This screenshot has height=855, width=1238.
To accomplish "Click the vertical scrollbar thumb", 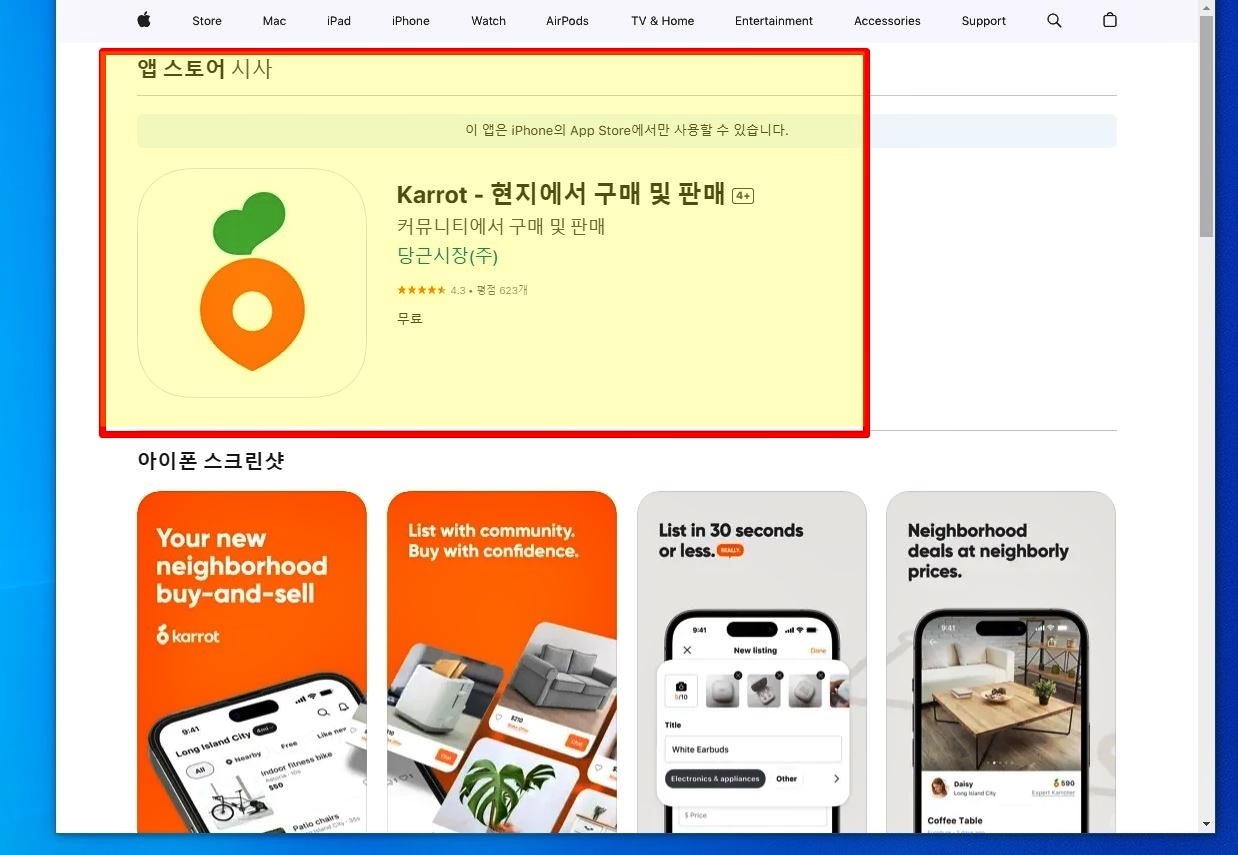I will pyautogui.click(x=1207, y=125).
